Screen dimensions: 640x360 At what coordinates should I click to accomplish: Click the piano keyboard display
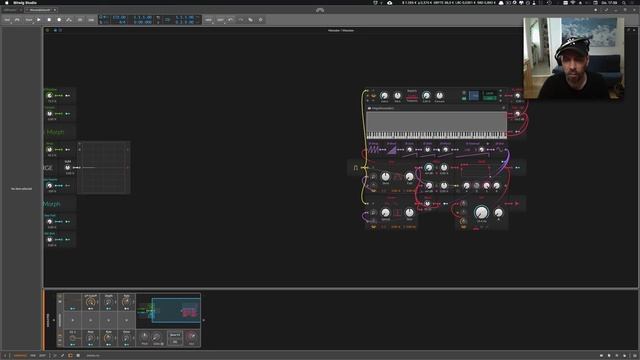pos(436,135)
